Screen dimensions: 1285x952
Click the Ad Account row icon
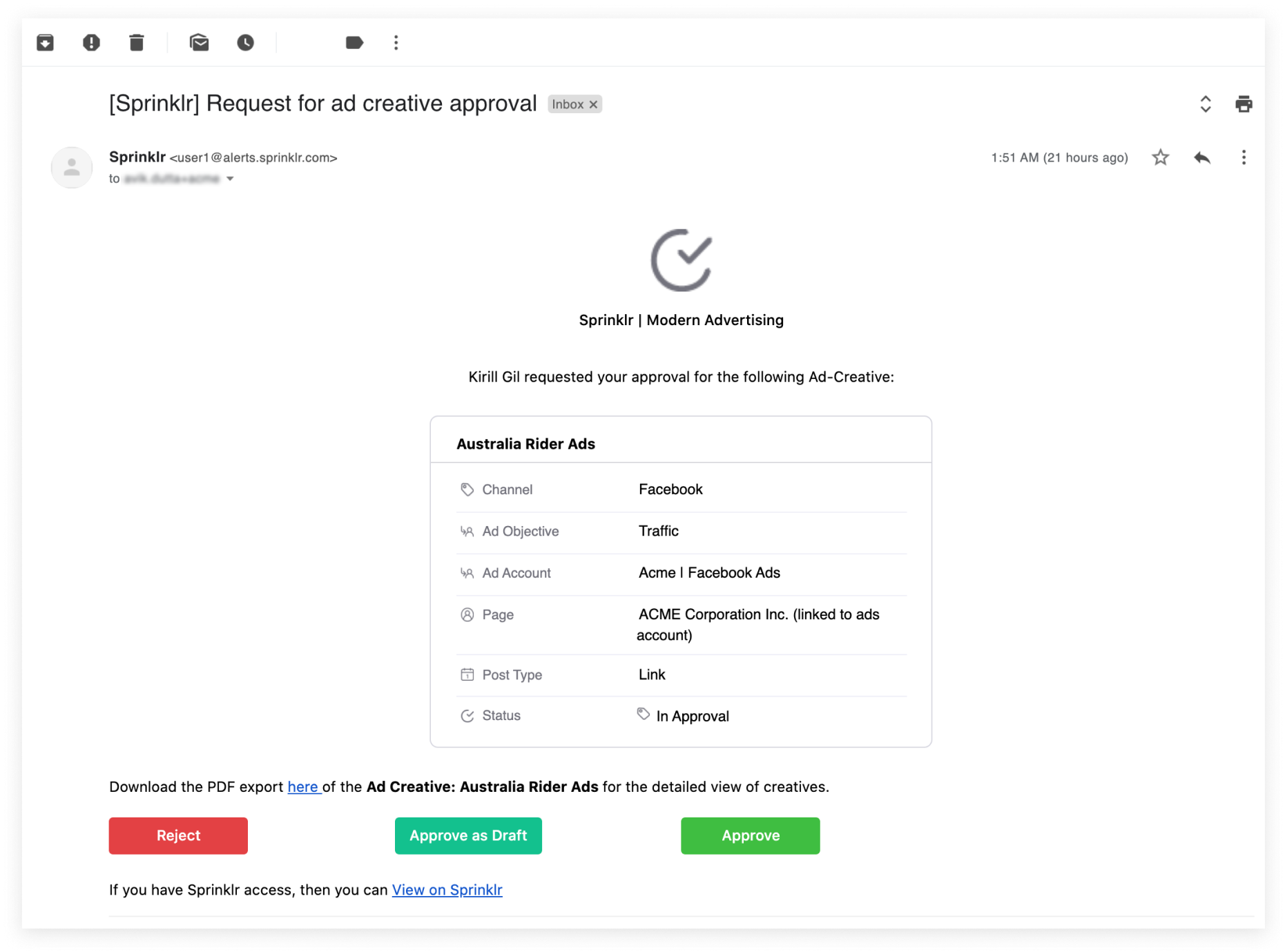467,573
